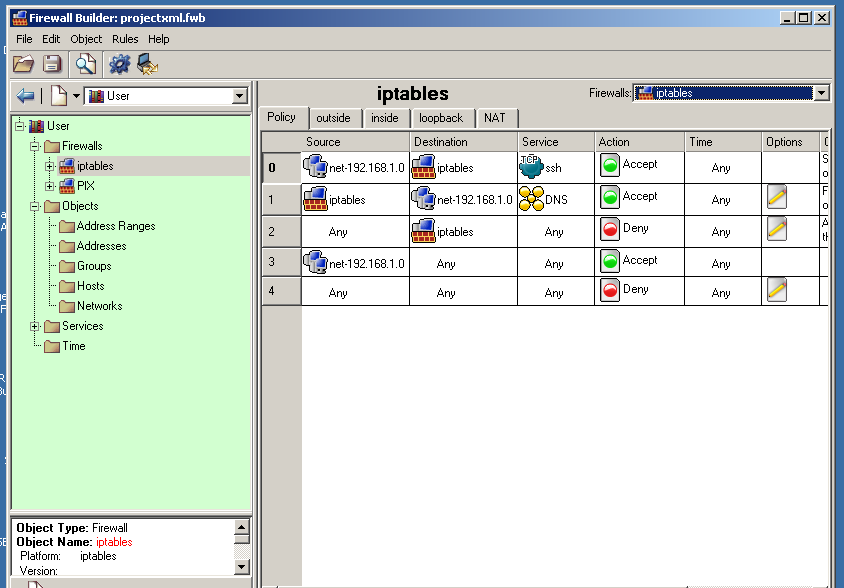Select rule number 1 row header
Viewport: 844px width, 588px height.
tap(282, 200)
